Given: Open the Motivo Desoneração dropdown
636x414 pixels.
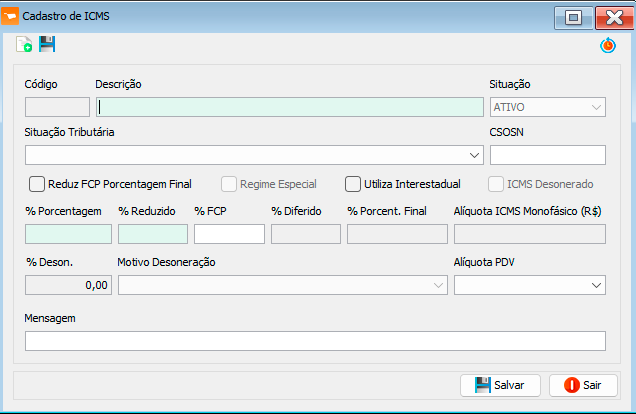Looking at the screenshot, I should coord(283,285).
